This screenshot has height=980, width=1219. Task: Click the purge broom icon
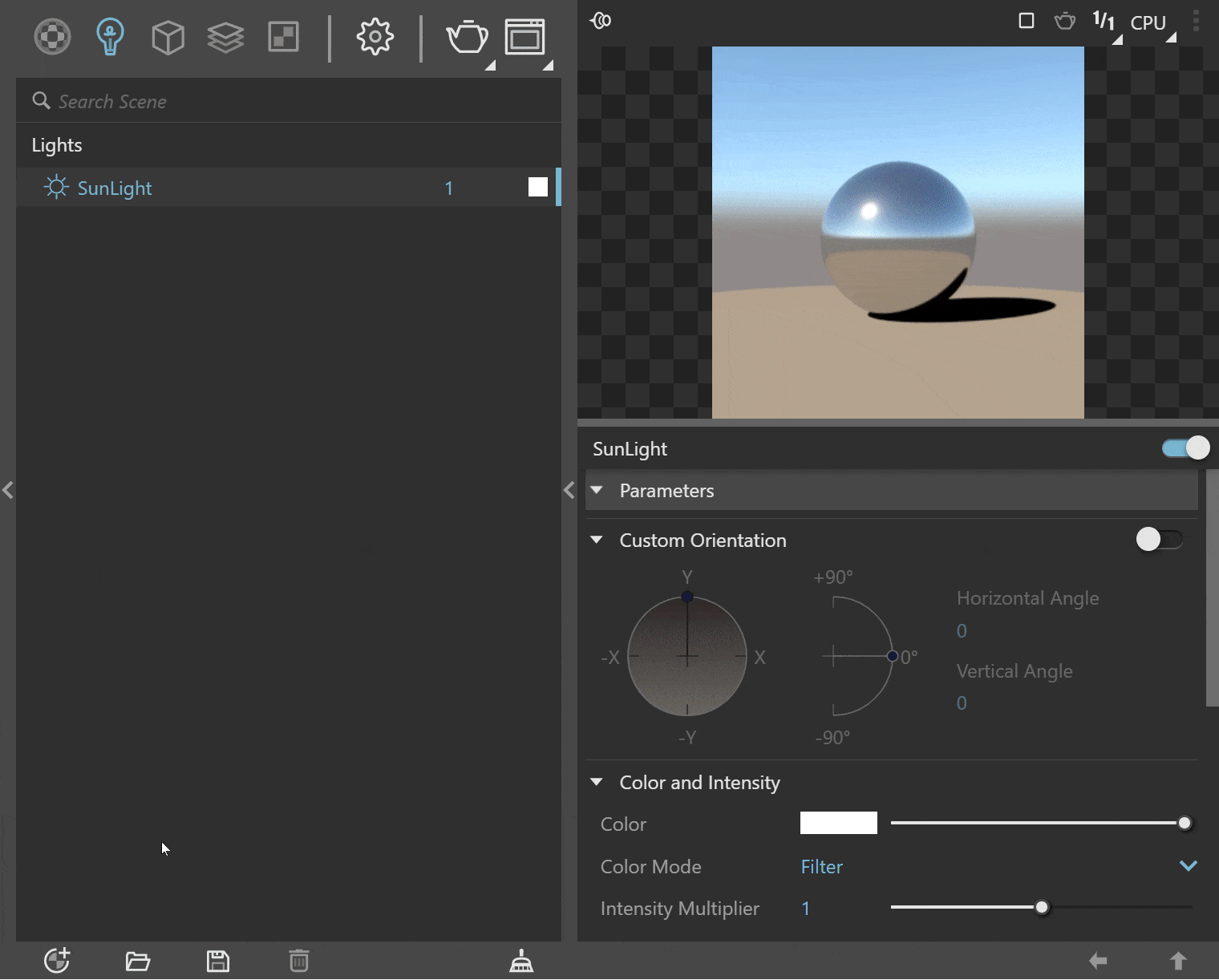(x=521, y=961)
